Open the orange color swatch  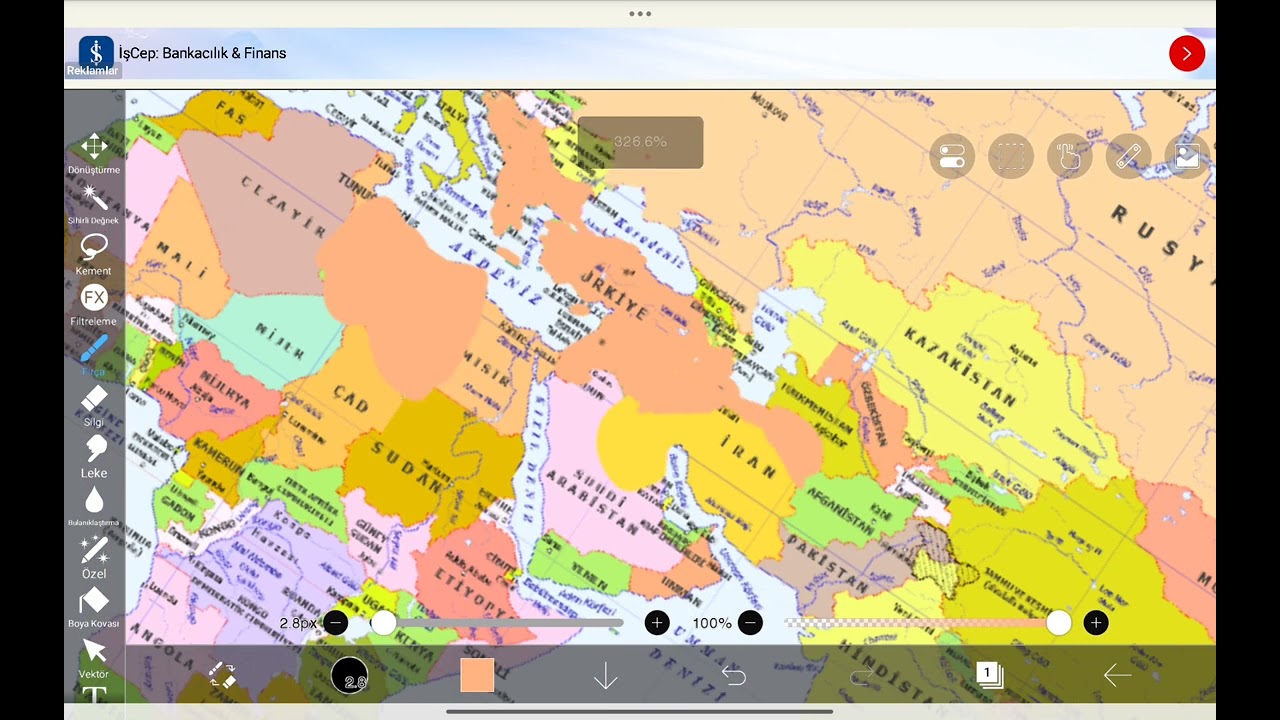[x=477, y=675]
